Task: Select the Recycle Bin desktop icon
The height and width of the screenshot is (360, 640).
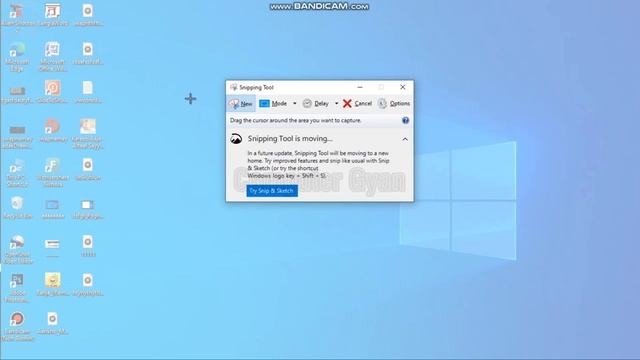Action: point(17,207)
